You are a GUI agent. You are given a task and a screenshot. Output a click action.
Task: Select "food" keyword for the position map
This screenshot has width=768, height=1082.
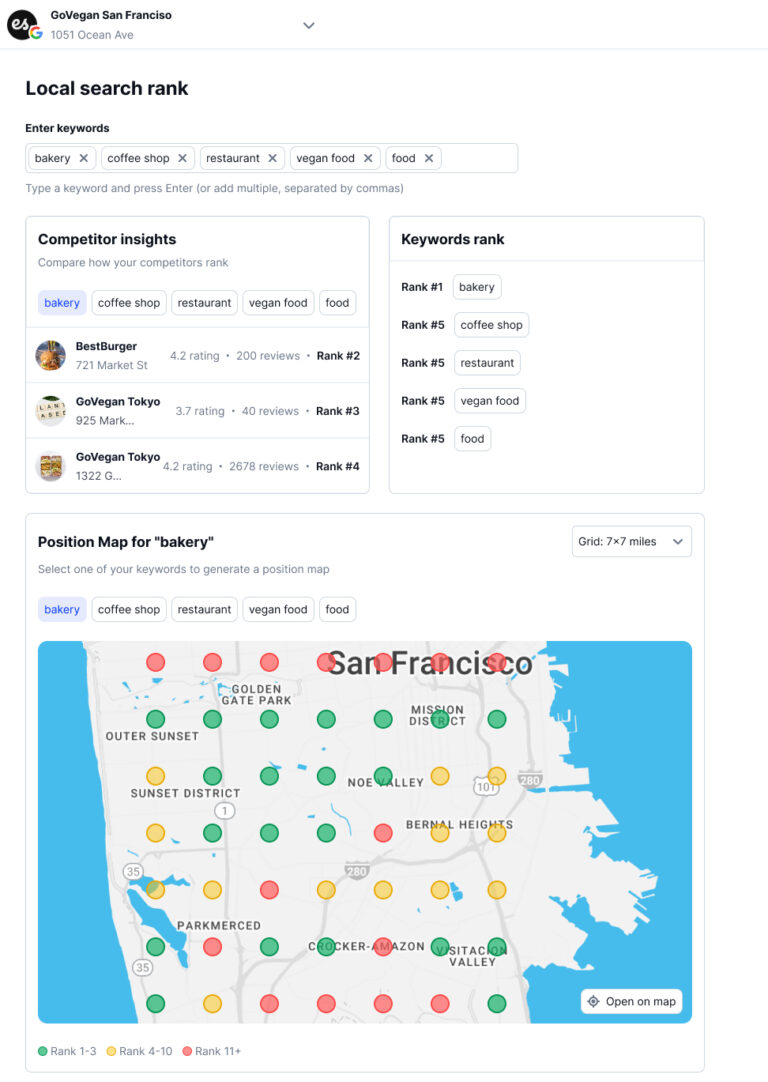[x=337, y=609]
